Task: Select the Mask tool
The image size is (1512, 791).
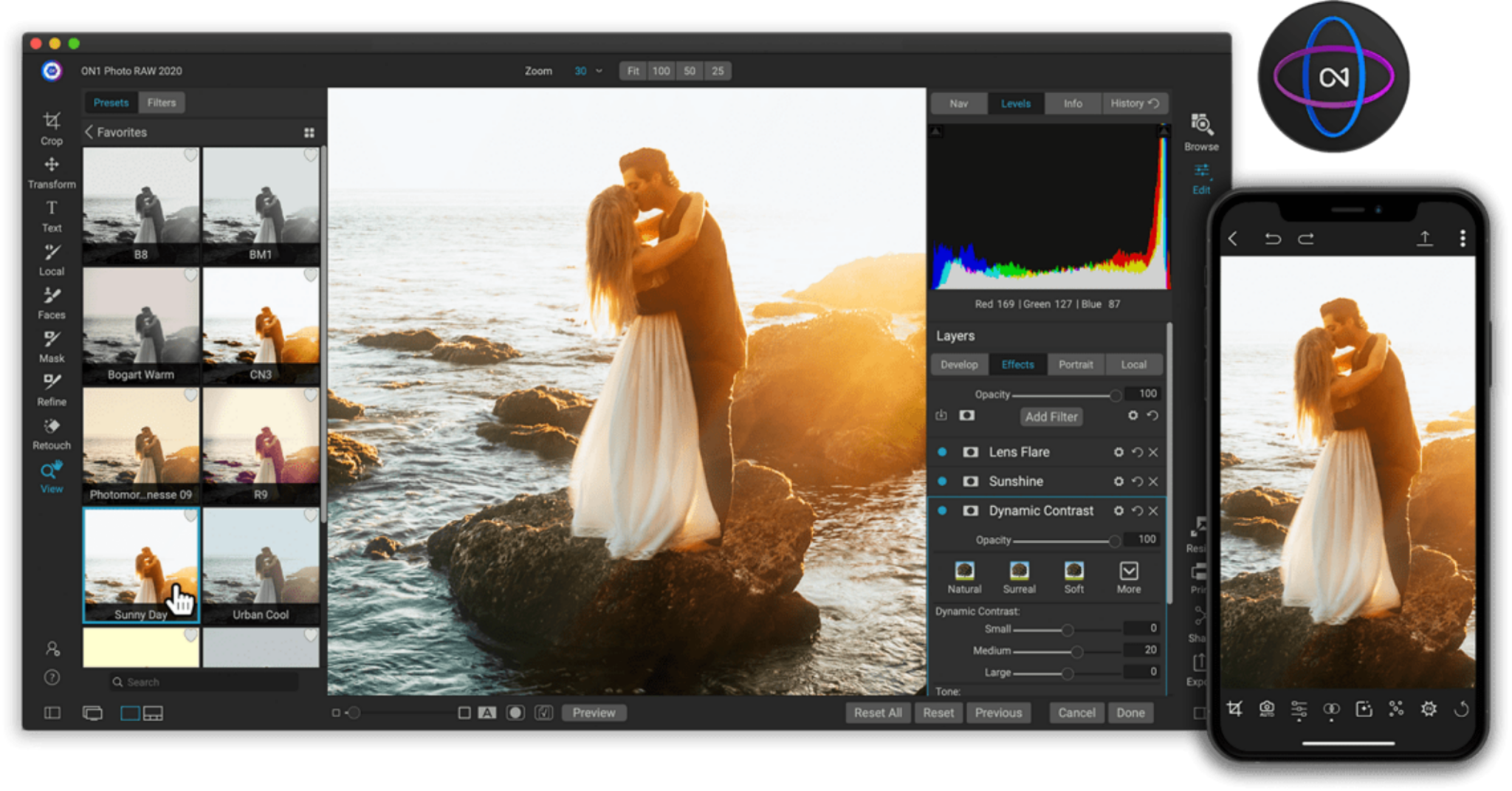Action: click(51, 346)
